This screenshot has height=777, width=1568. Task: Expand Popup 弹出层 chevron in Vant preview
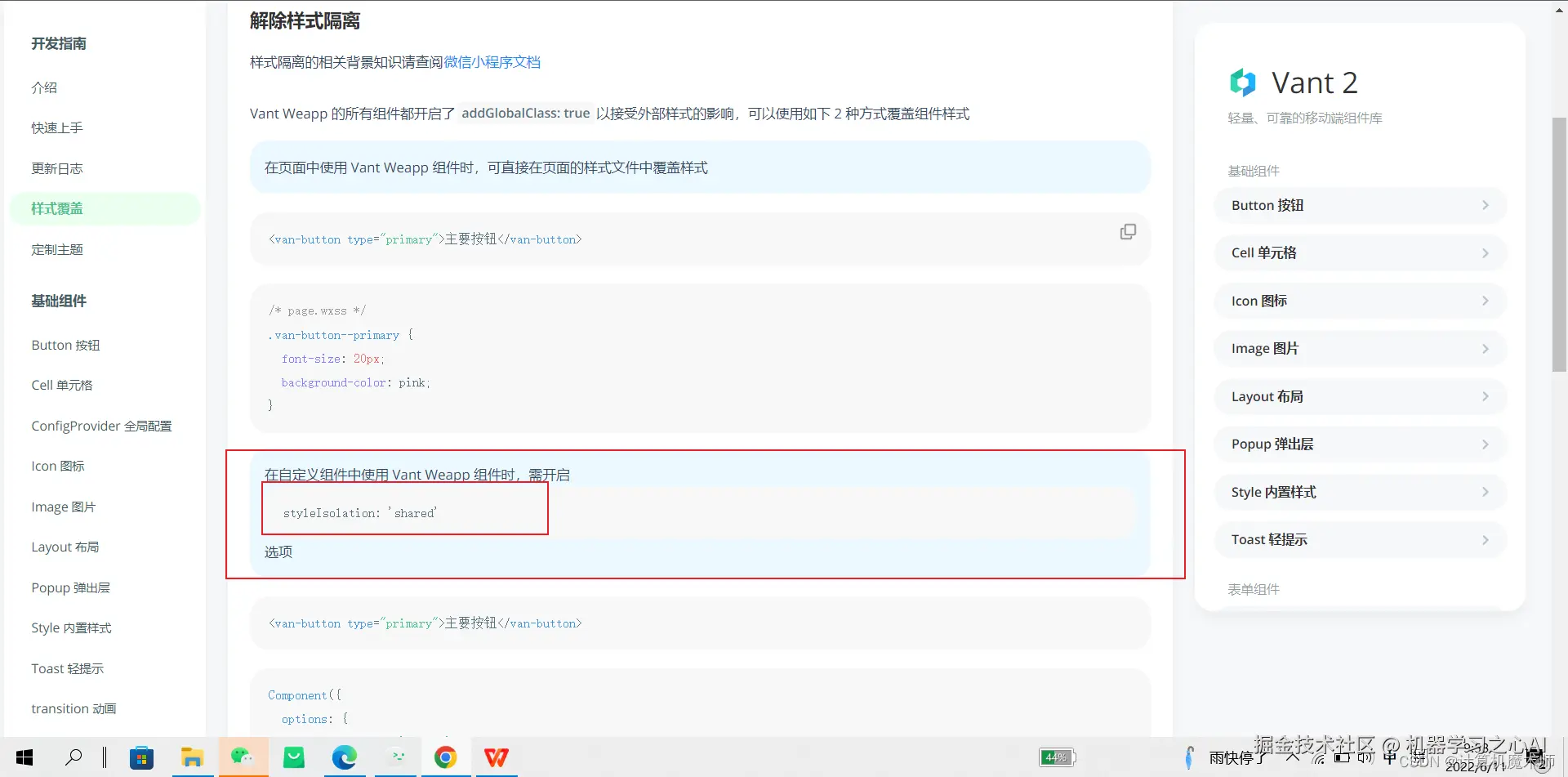1486,444
